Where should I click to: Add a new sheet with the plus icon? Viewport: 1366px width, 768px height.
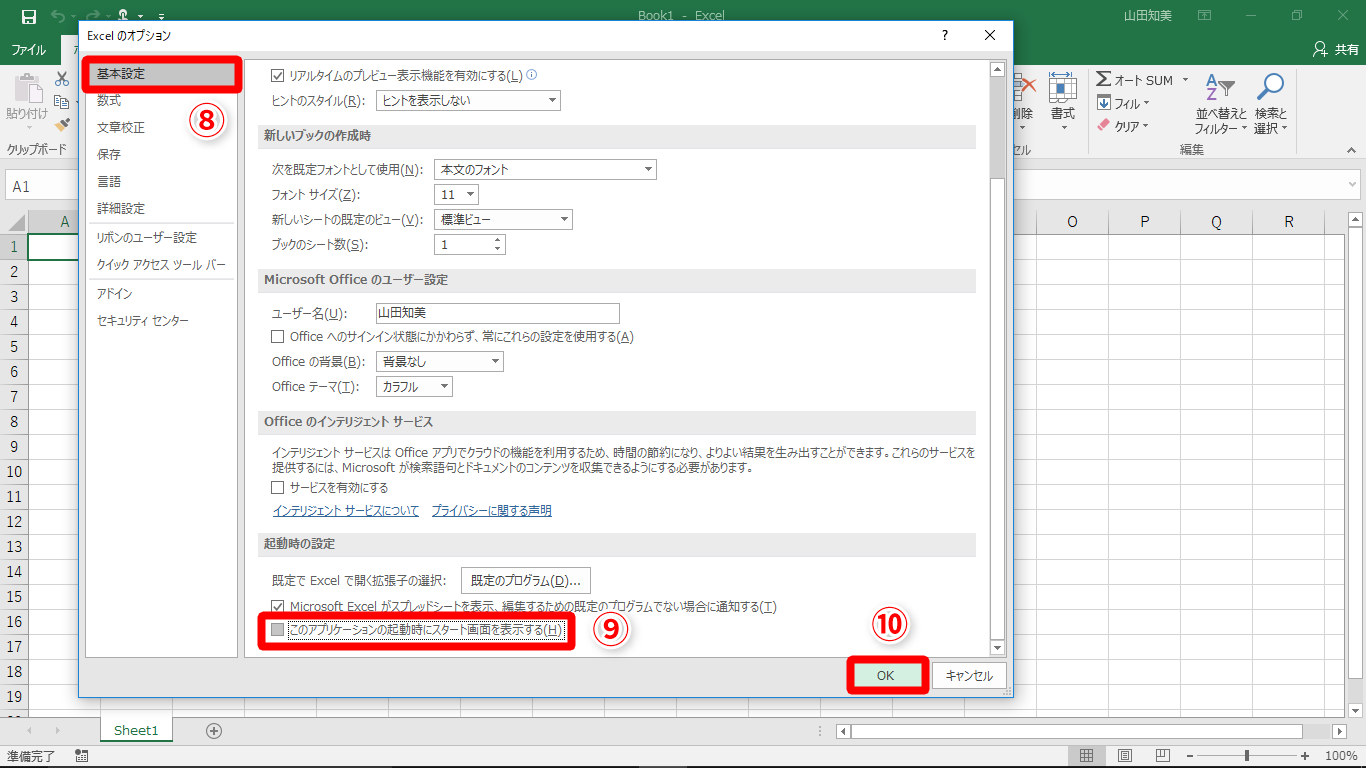point(213,731)
